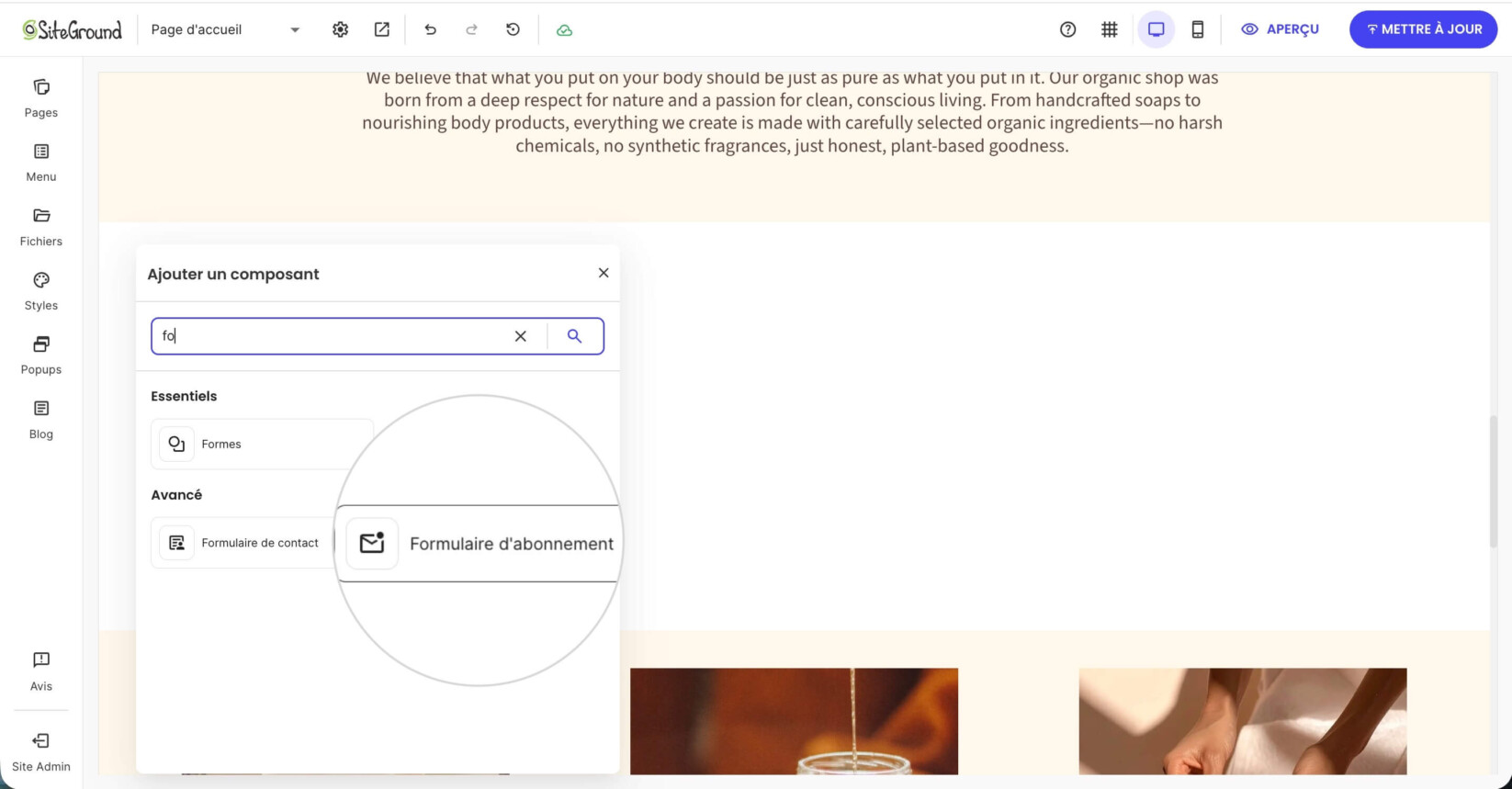
Task: Open the Avis feedback option
Action: coord(40,671)
